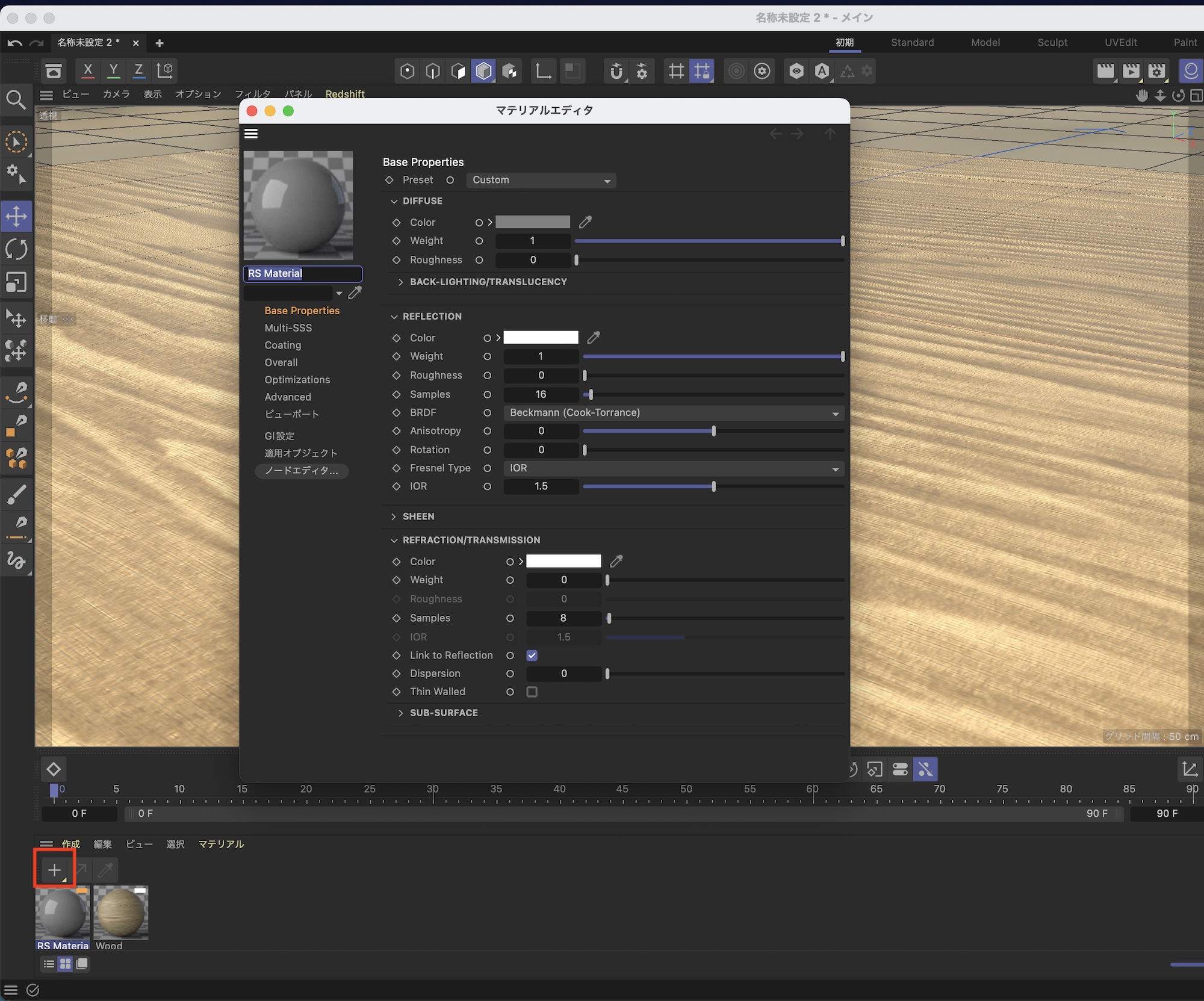
Task: Switch material manager to grid view
Action: [65, 964]
